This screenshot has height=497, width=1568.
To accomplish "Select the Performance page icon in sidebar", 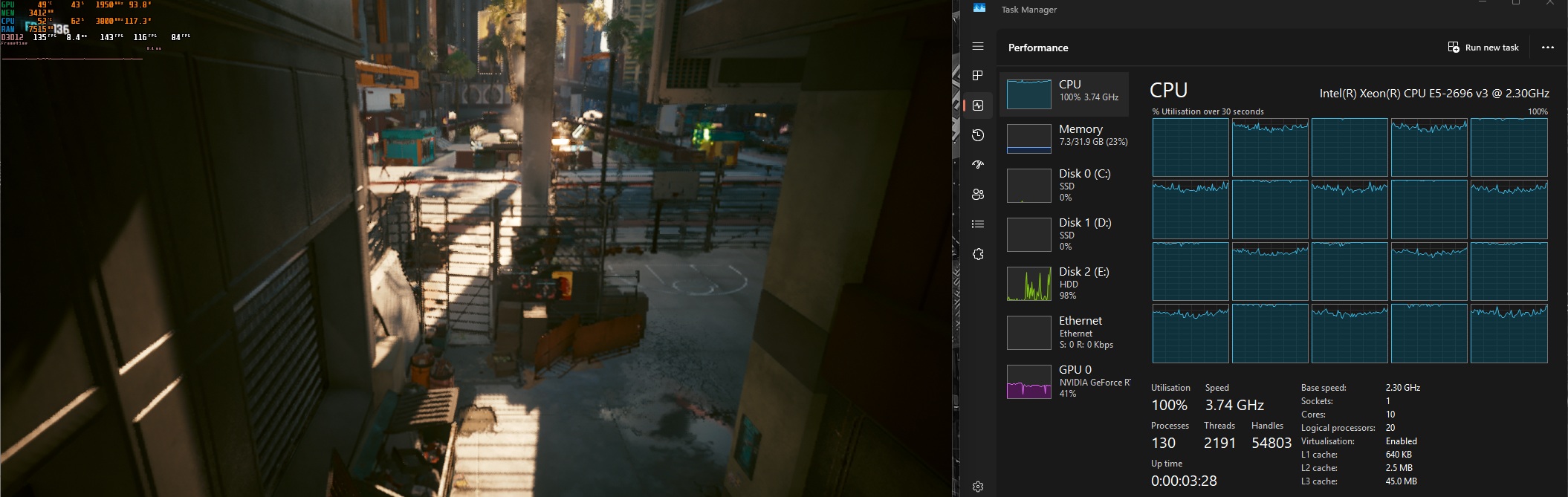I will pyautogui.click(x=978, y=105).
